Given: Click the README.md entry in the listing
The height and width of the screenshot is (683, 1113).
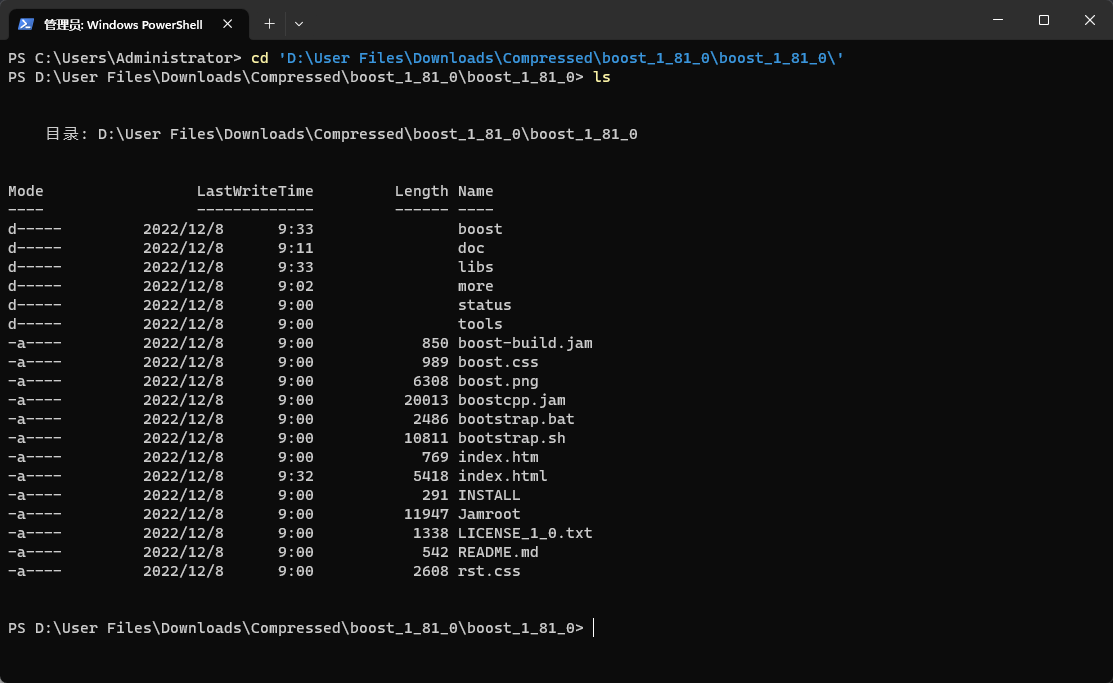Looking at the screenshot, I should click(498, 552).
